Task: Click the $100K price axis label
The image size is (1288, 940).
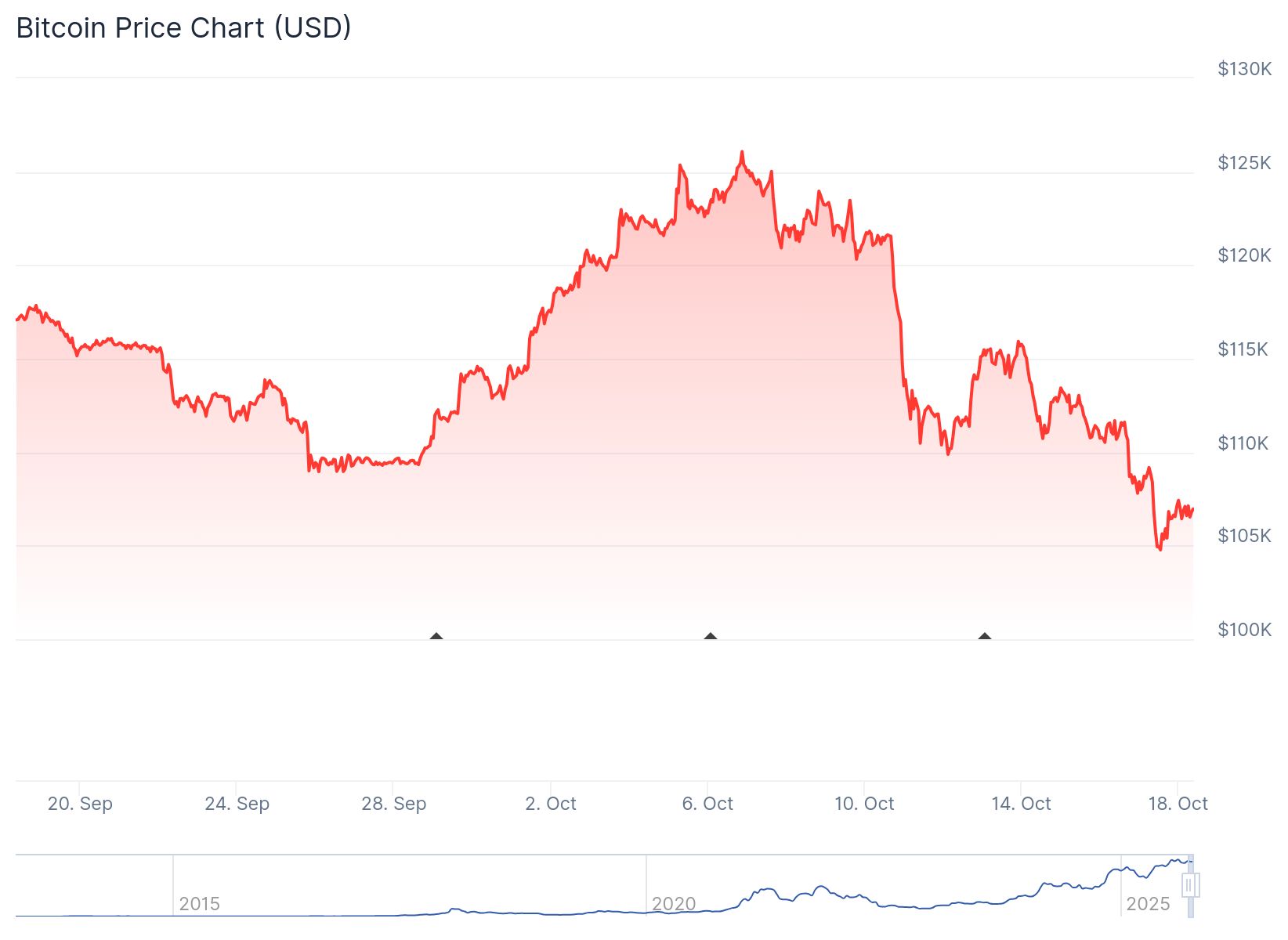Action: (1244, 630)
